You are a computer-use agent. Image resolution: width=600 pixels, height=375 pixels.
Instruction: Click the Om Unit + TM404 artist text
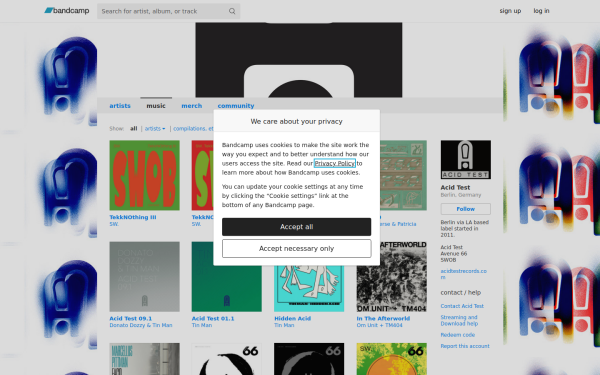pyautogui.click(x=379, y=326)
